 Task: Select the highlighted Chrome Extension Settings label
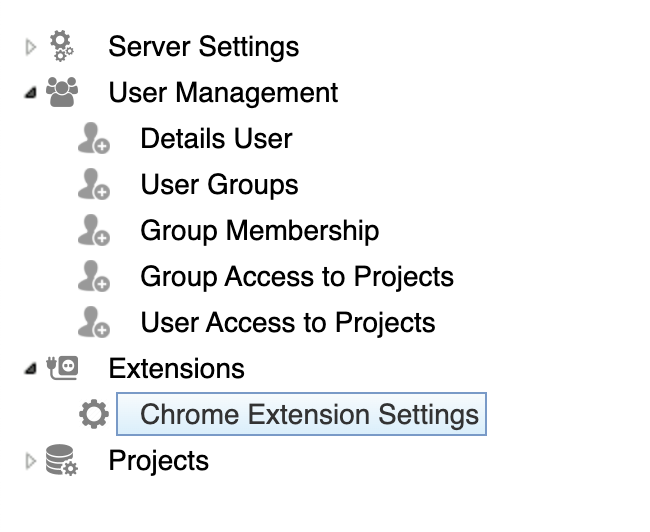[x=309, y=415]
